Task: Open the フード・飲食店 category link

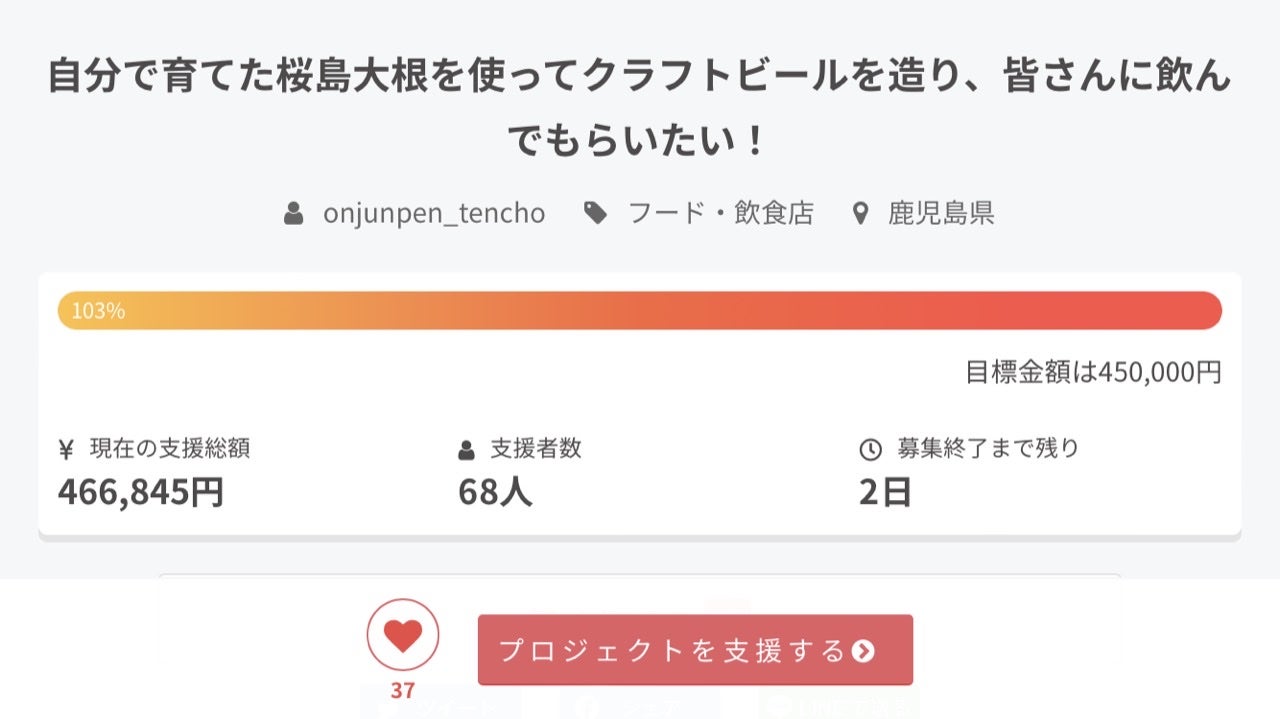Action: click(x=720, y=213)
